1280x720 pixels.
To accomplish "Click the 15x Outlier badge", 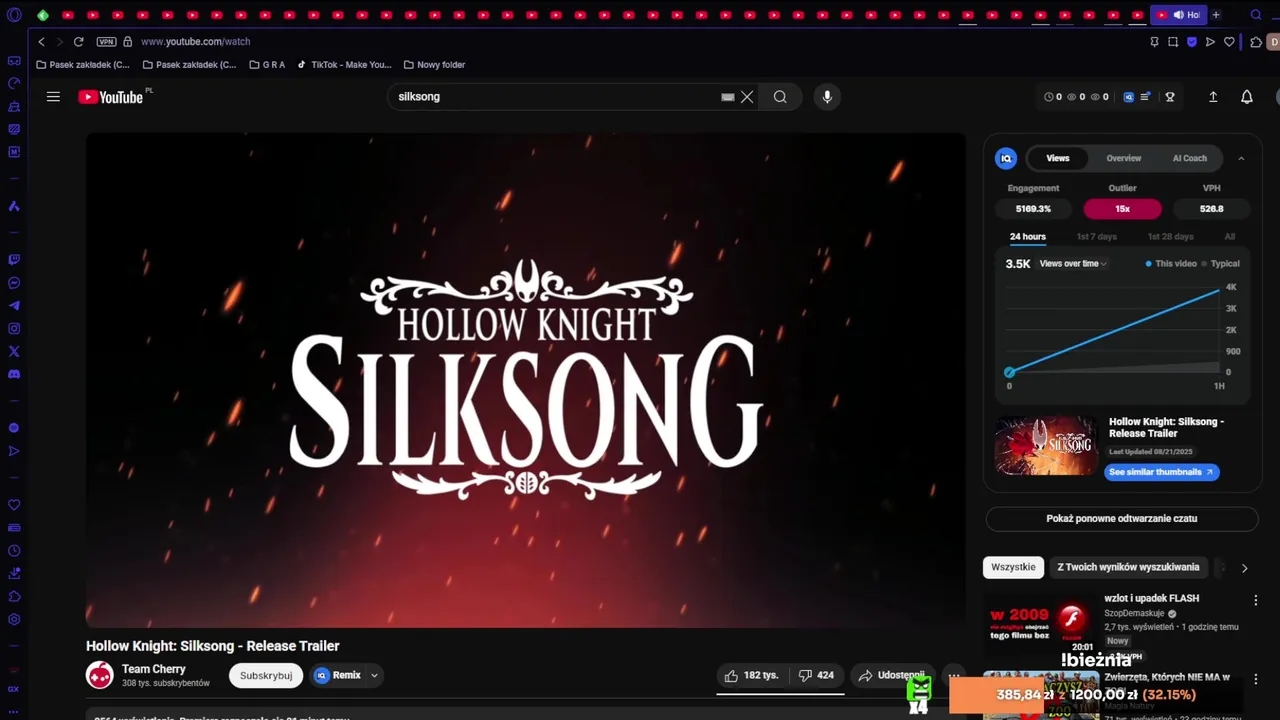I will (x=1123, y=209).
